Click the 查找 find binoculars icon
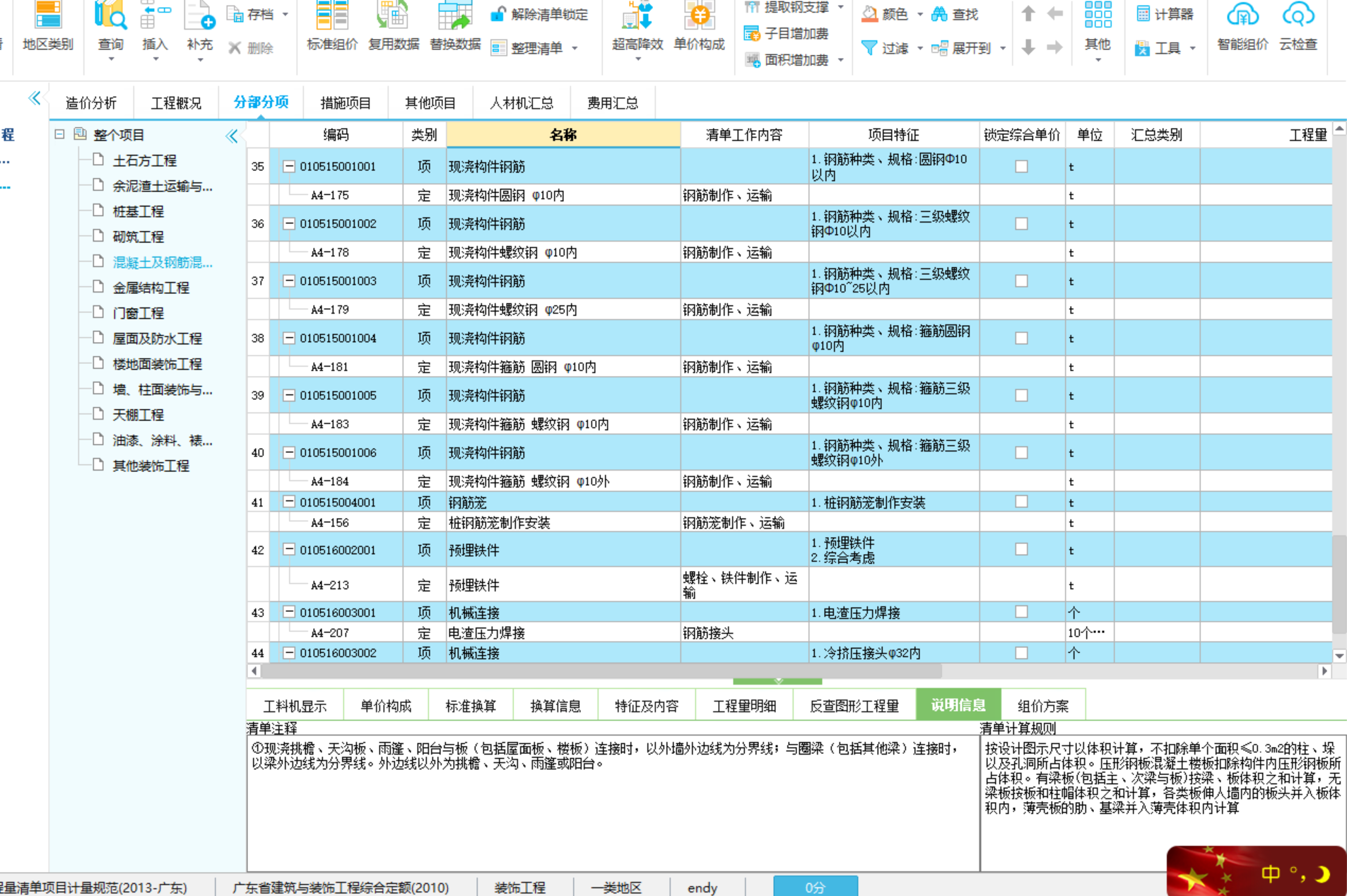 pyautogui.click(x=939, y=13)
